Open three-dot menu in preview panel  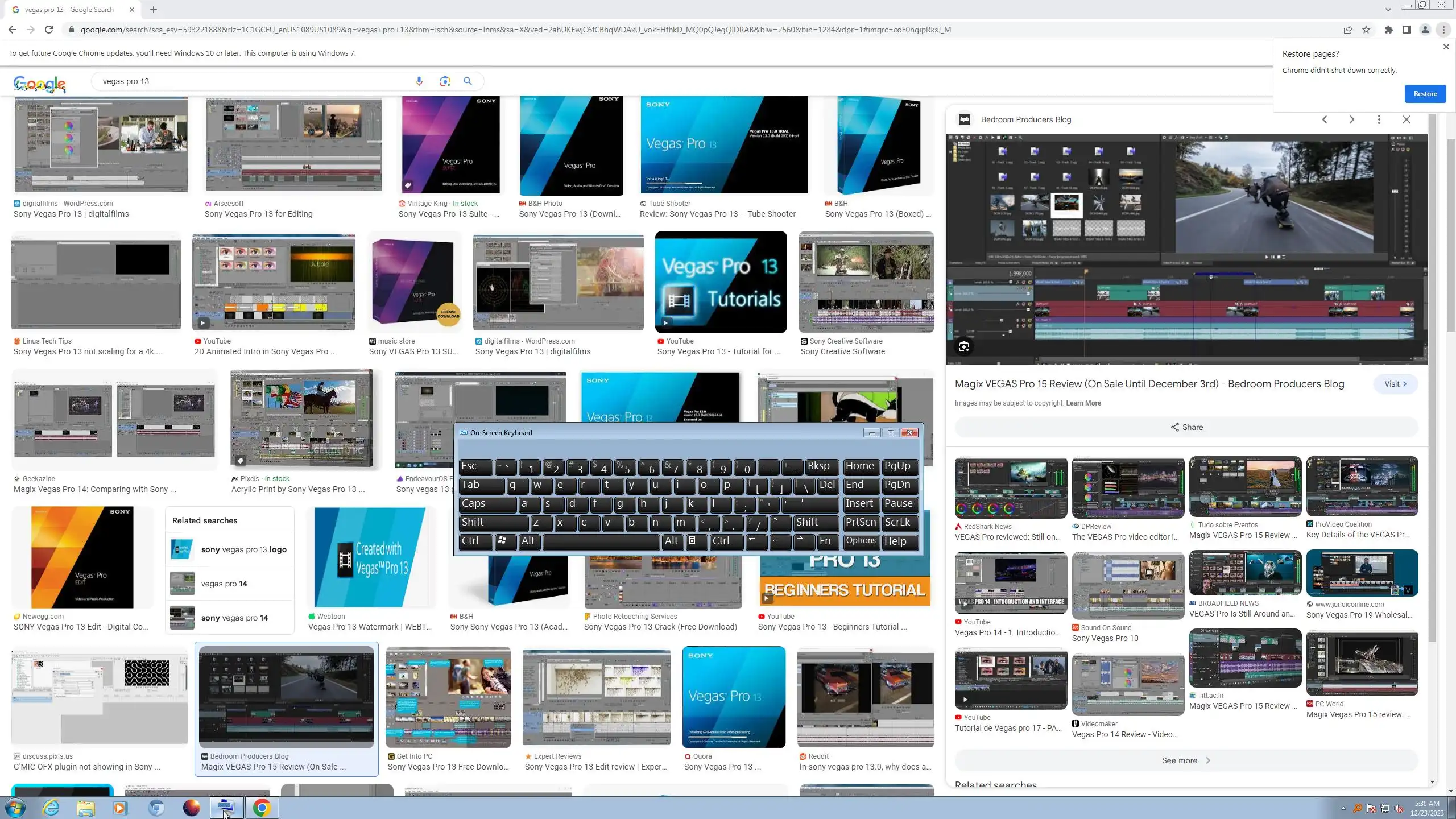tap(1379, 119)
